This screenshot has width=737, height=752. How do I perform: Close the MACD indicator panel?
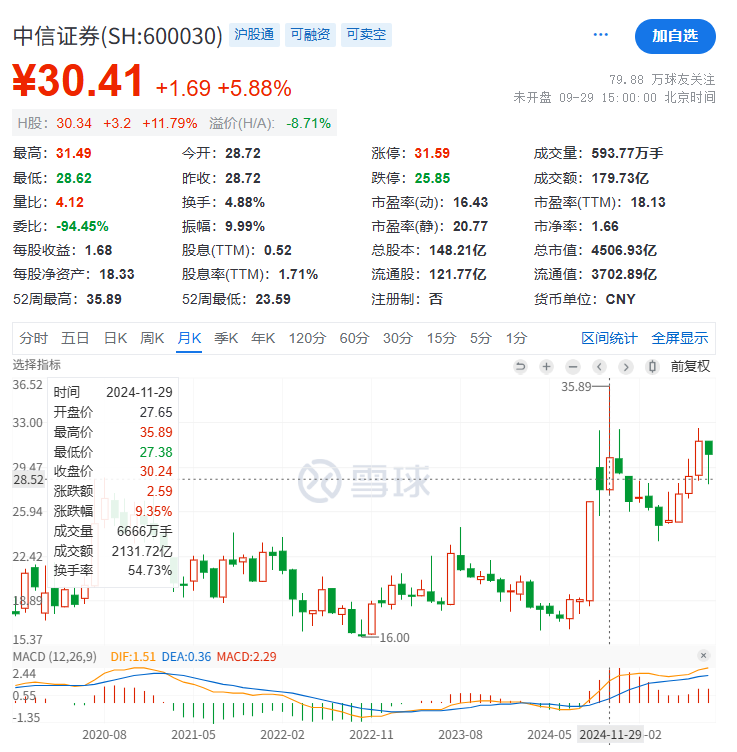coord(703,656)
